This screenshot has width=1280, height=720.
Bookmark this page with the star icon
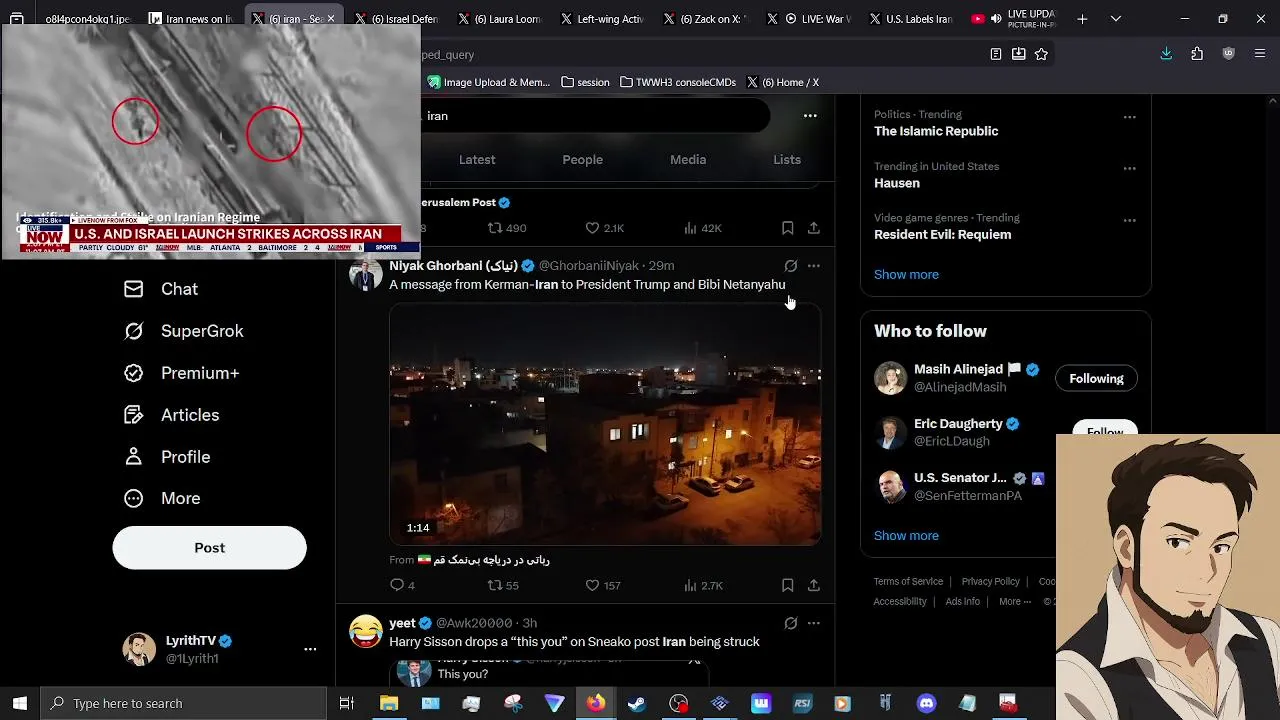[x=1041, y=54]
